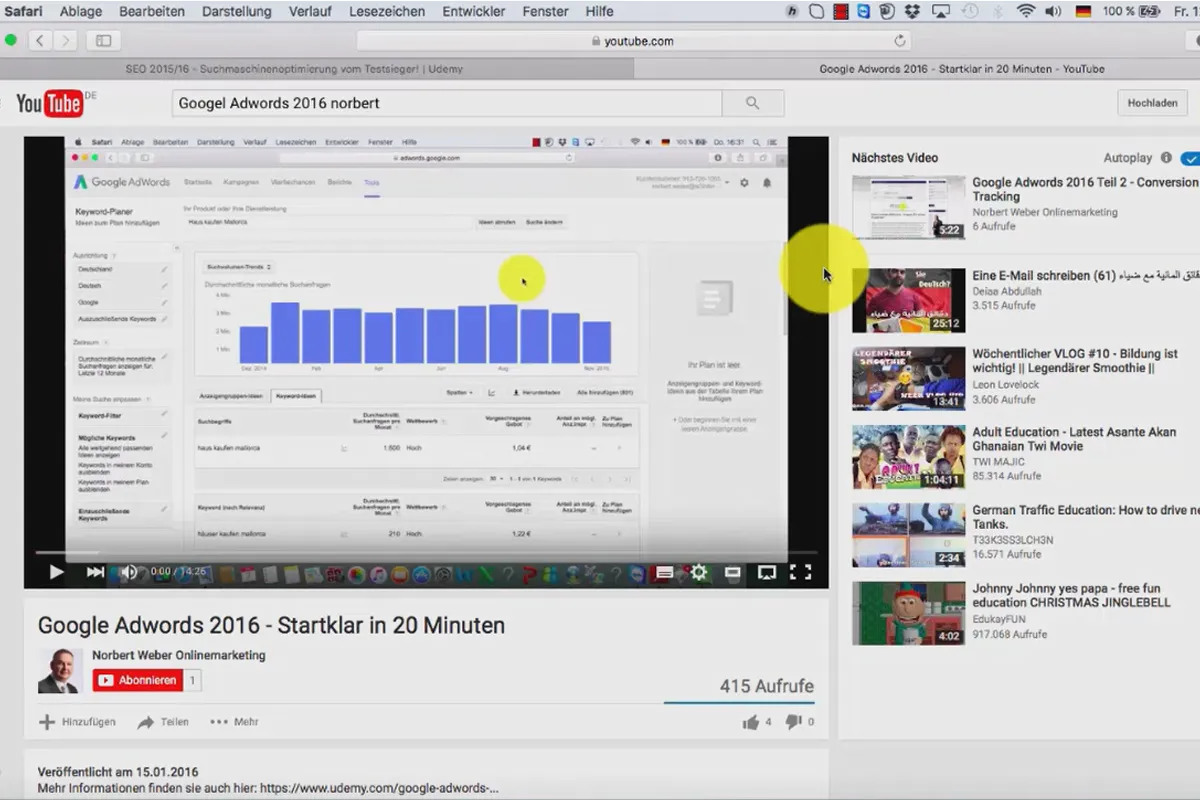Image resolution: width=1200 pixels, height=800 pixels.
Task: Go forward with Safari forward arrow
Action: (65, 41)
